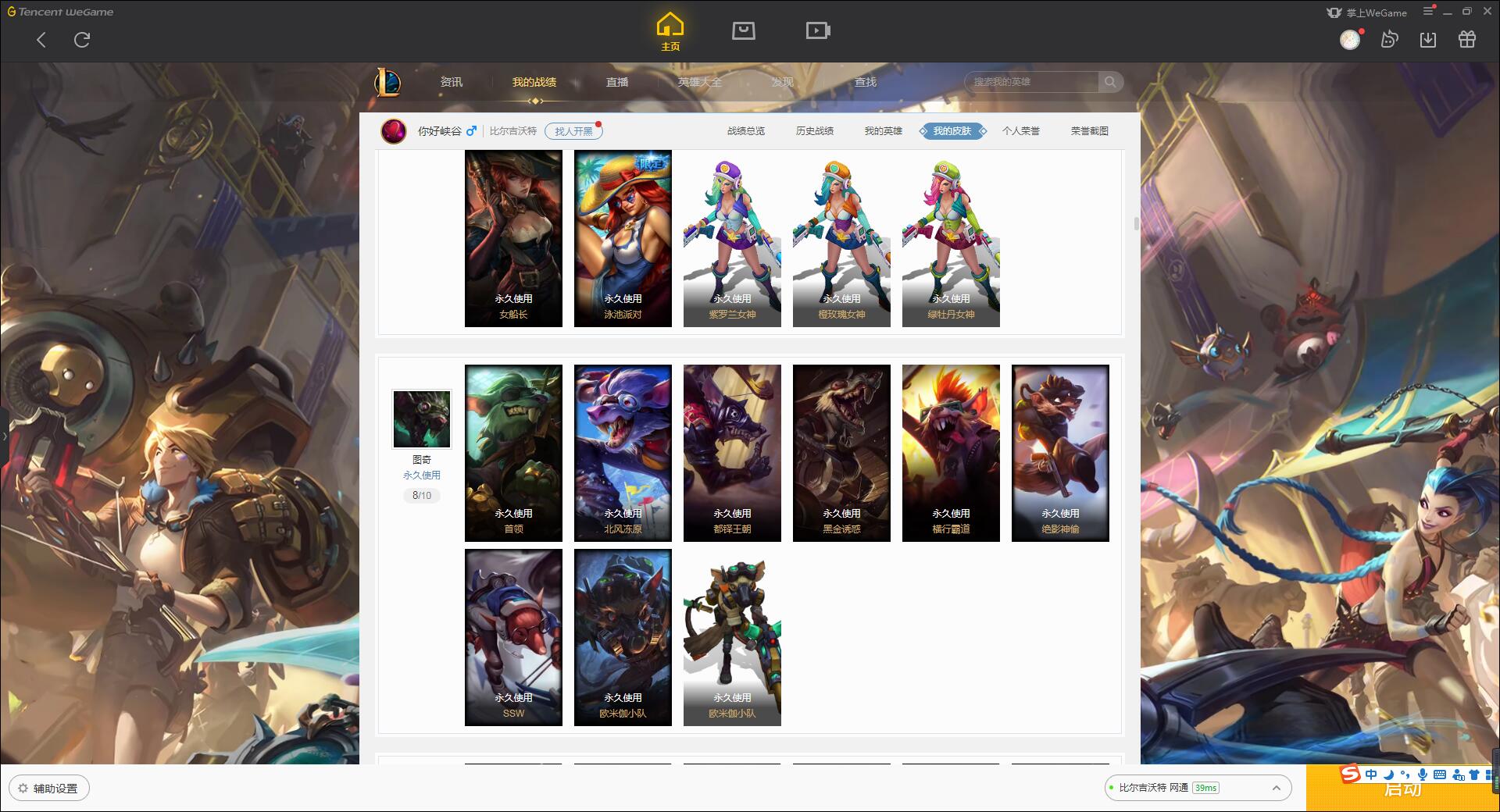
Task: Toggle the Sogou 中 language mode
Action: [x=1371, y=775]
